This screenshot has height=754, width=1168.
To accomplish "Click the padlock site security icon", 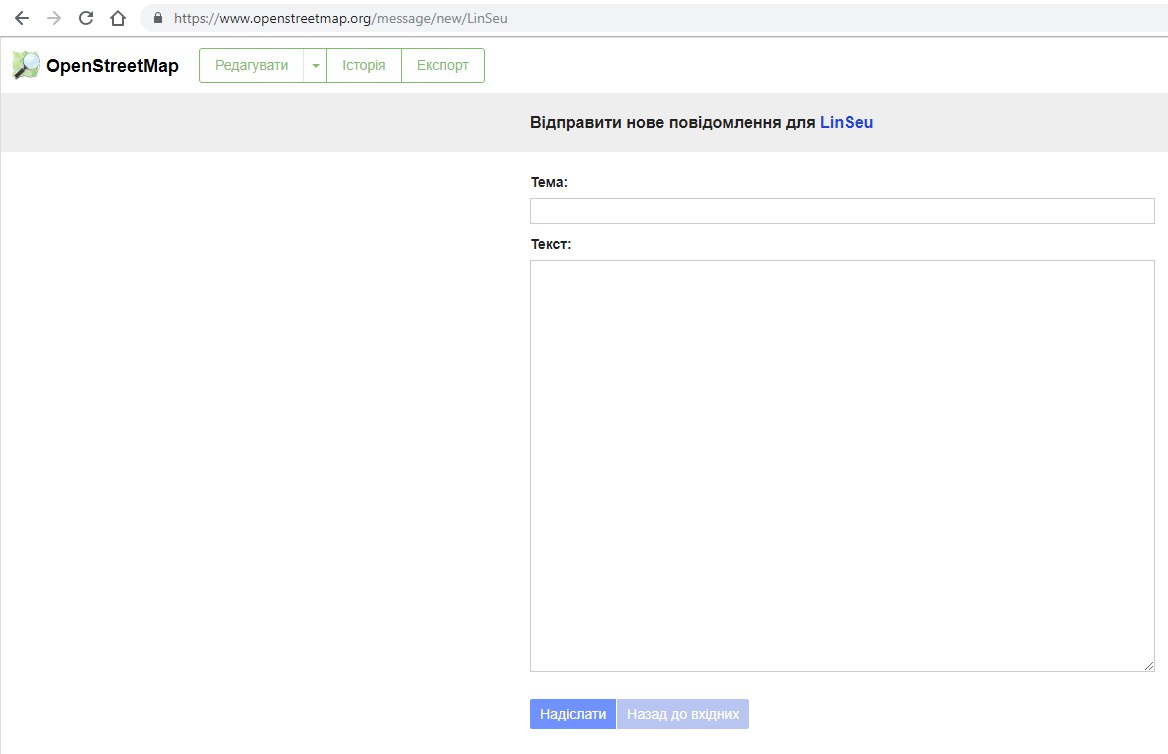I will (x=158, y=18).
